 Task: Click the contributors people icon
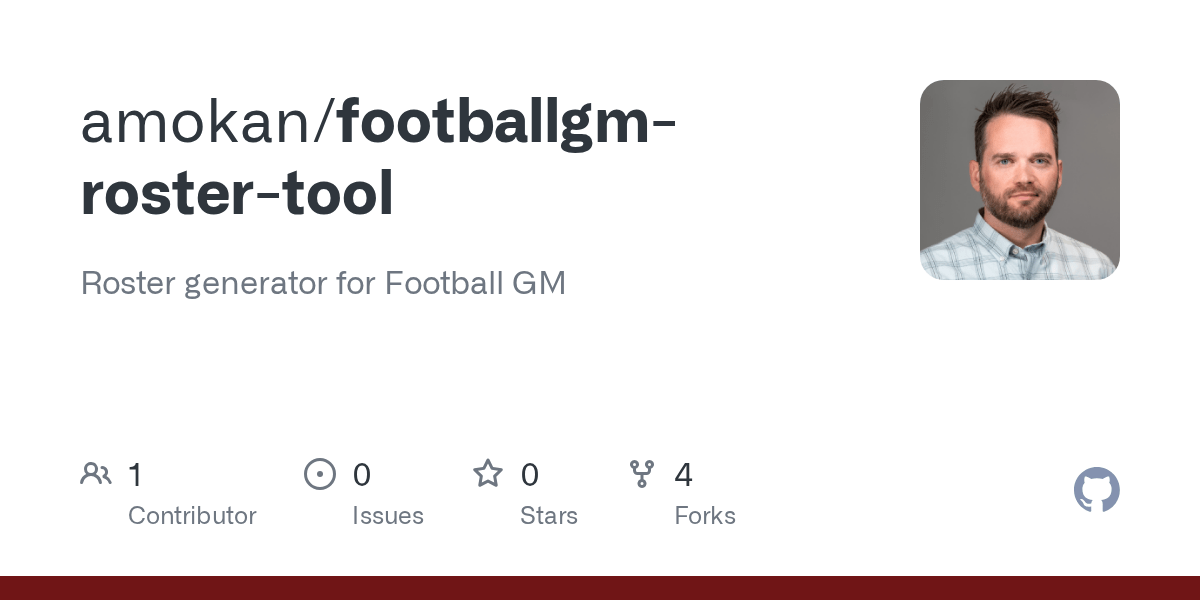pyautogui.click(x=96, y=474)
